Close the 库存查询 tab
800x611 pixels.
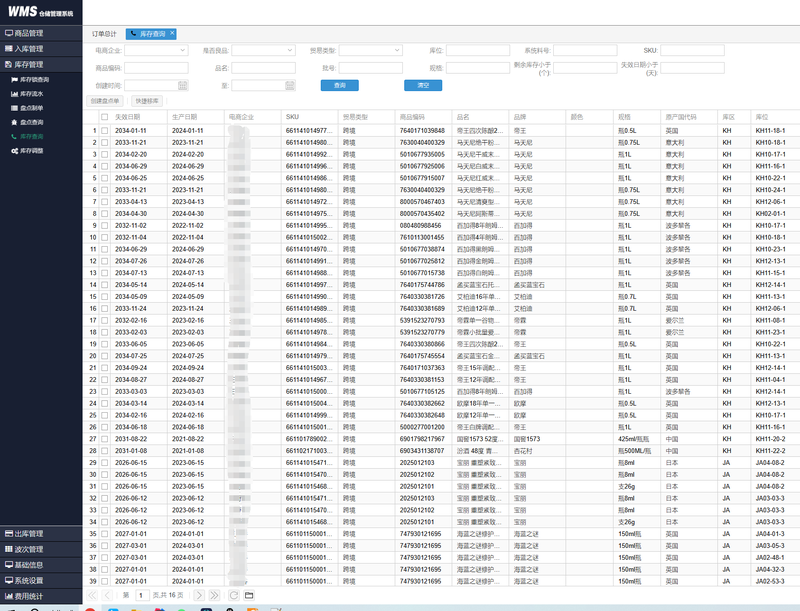pos(172,33)
